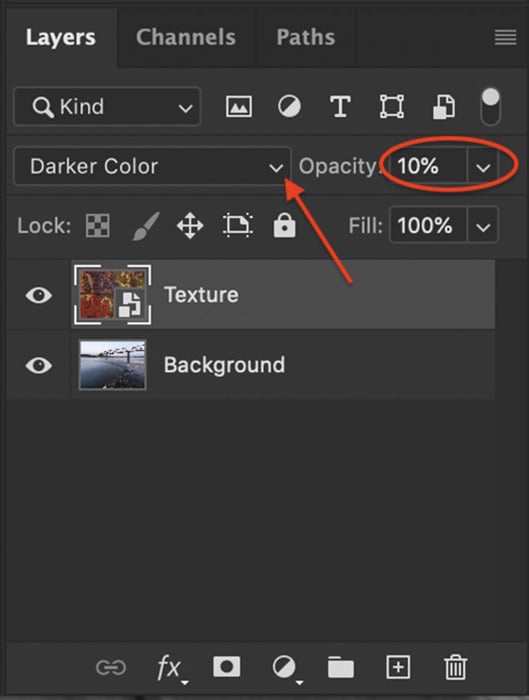Open the Darker Color blend mode dropdown
Screen dimensions: 529x700
pyautogui.click(x=153, y=166)
